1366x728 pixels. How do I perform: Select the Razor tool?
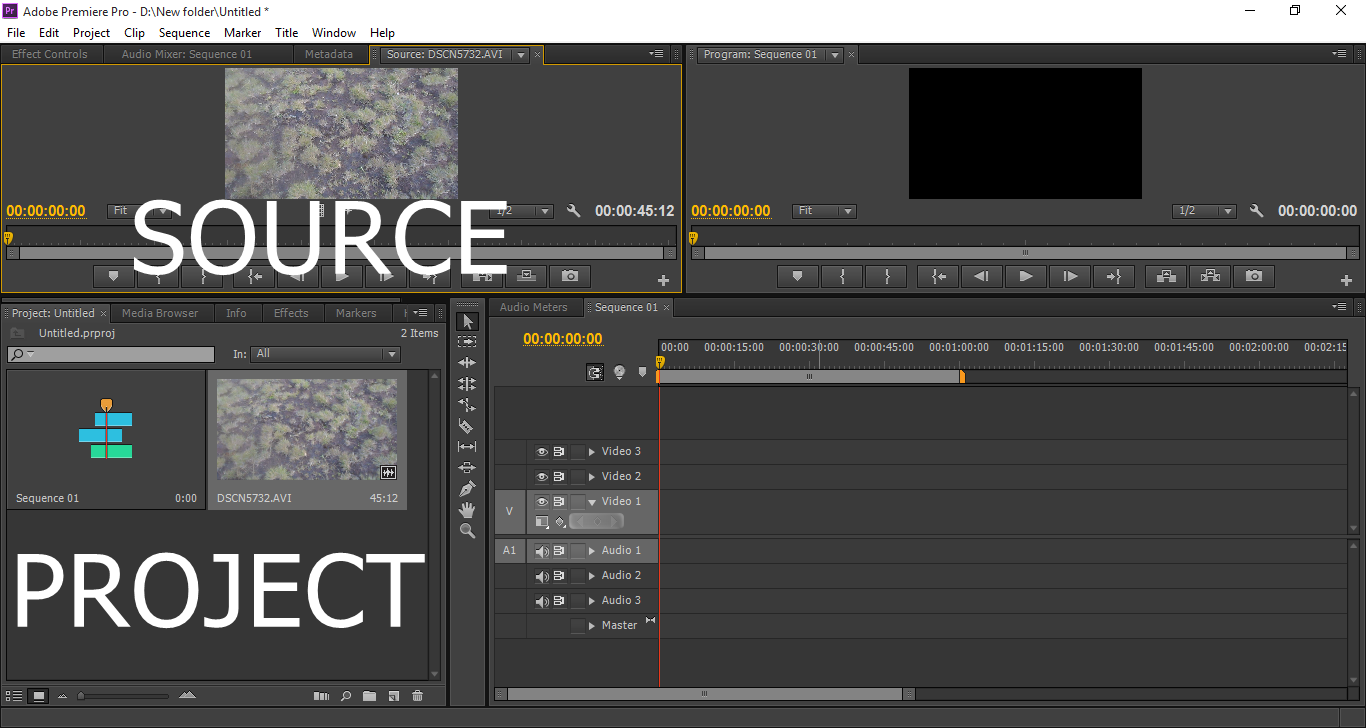[467, 426]
